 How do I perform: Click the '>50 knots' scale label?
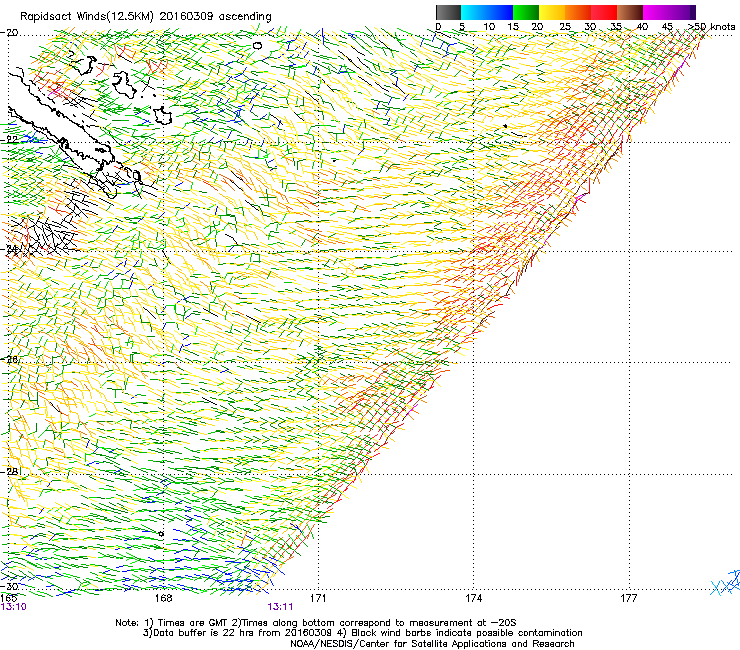(x=712, y=27)
